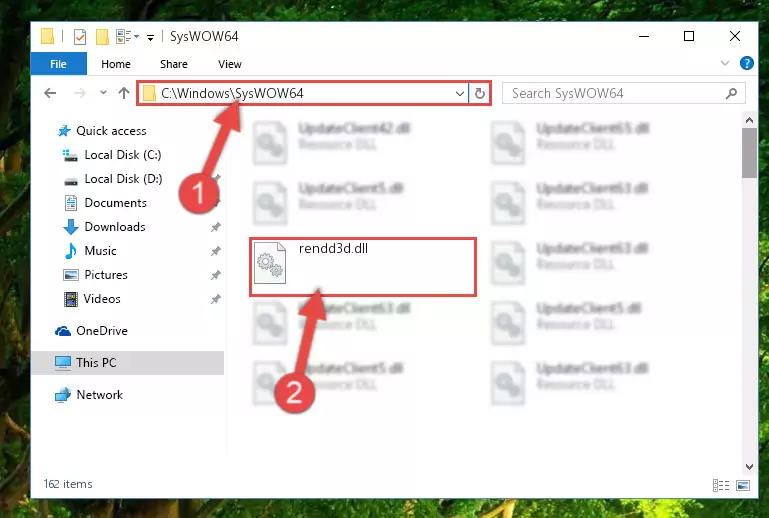Click the Quick access star icon
Image resolution: width=769 pixels, height=518 pixels.
click(x=64, y=131)
